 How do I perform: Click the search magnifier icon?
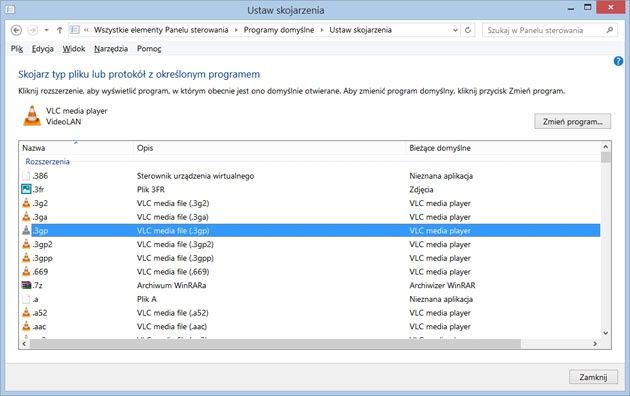coord(610,30)
